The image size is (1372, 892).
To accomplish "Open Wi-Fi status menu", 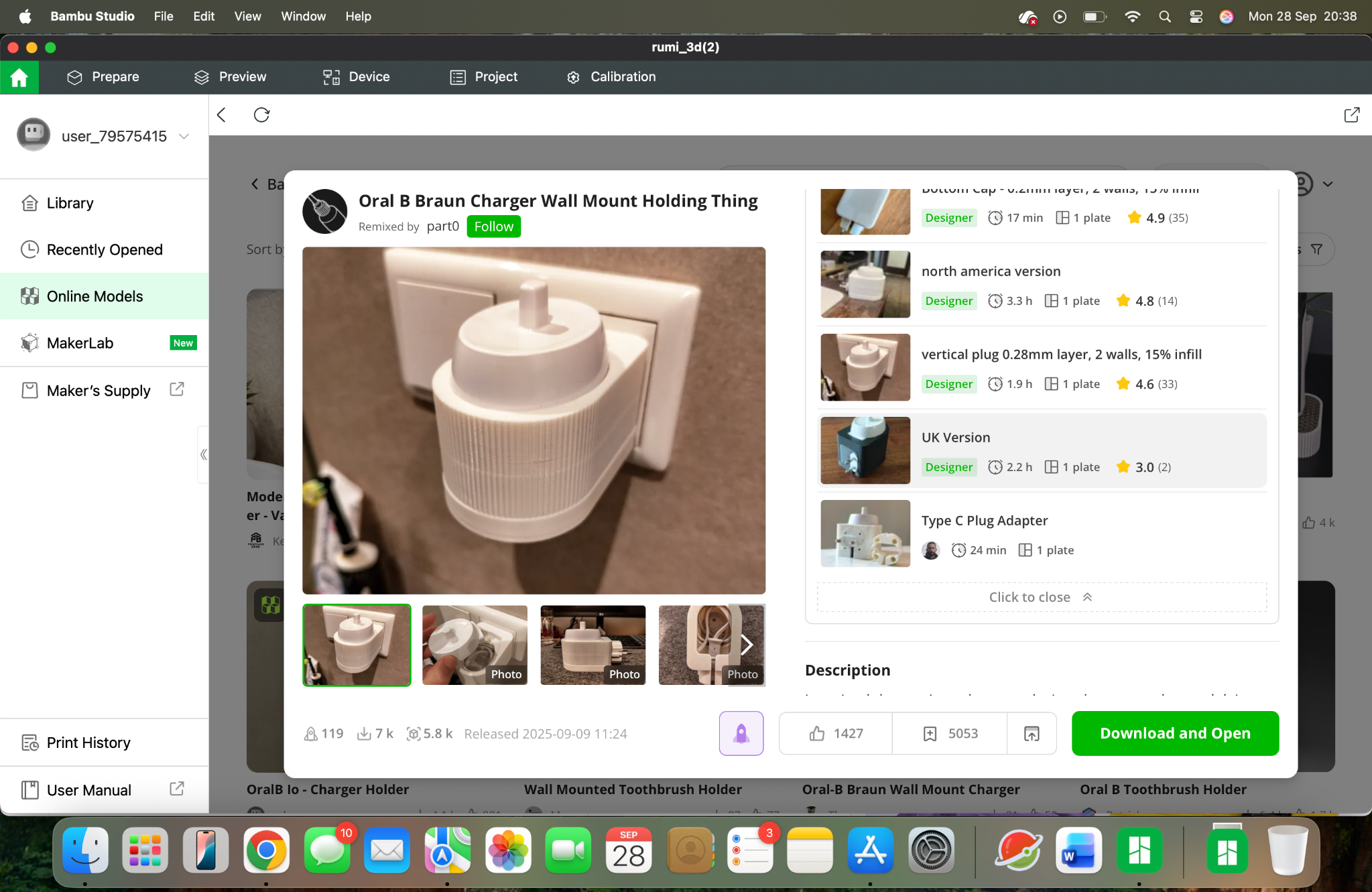I will click(1132, 16).
